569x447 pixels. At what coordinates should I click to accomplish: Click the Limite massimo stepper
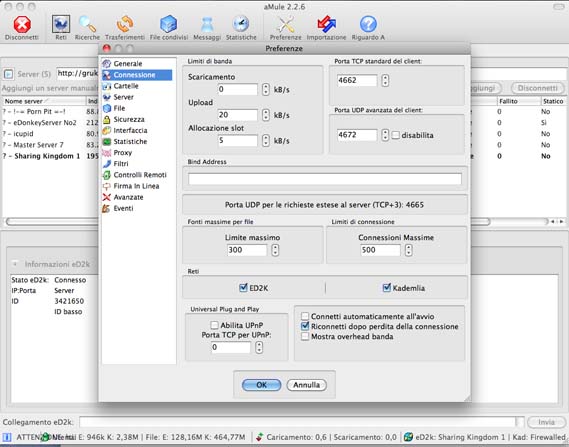[x=275, y=250]
